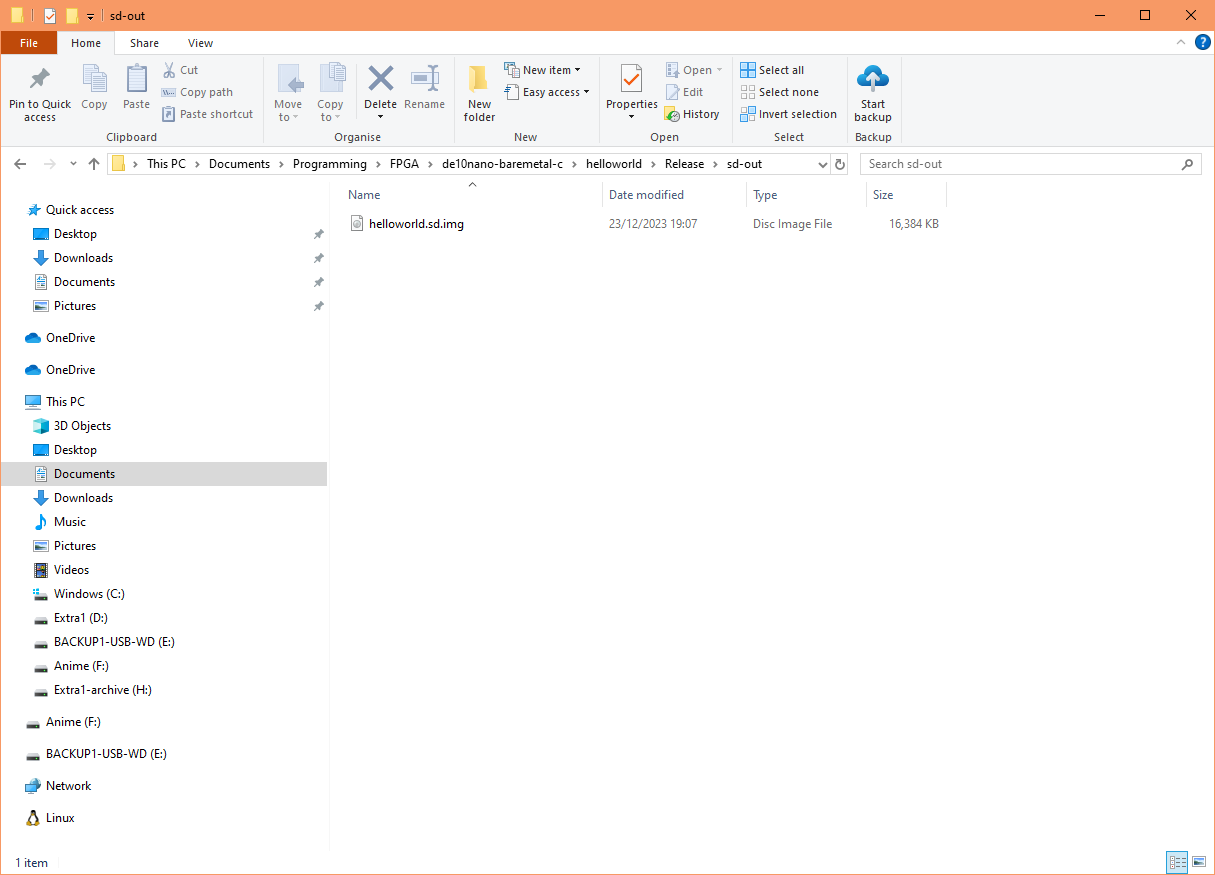Refresh the current folder view
Image resolution: width=1215 pixels, height=875 pixels.
point(840,164)
